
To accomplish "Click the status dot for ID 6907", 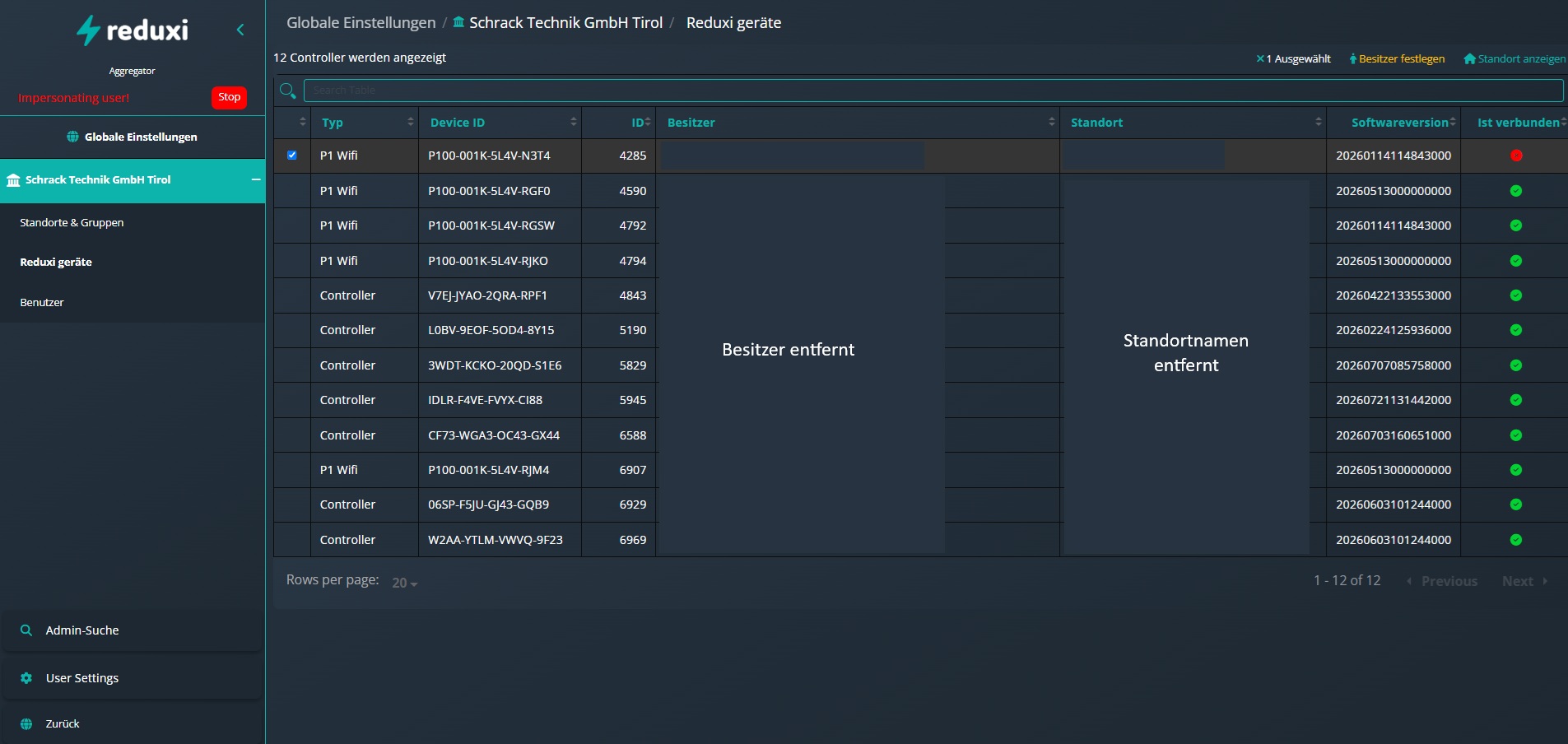I will pyautogui.click(x=1516, y=470).
